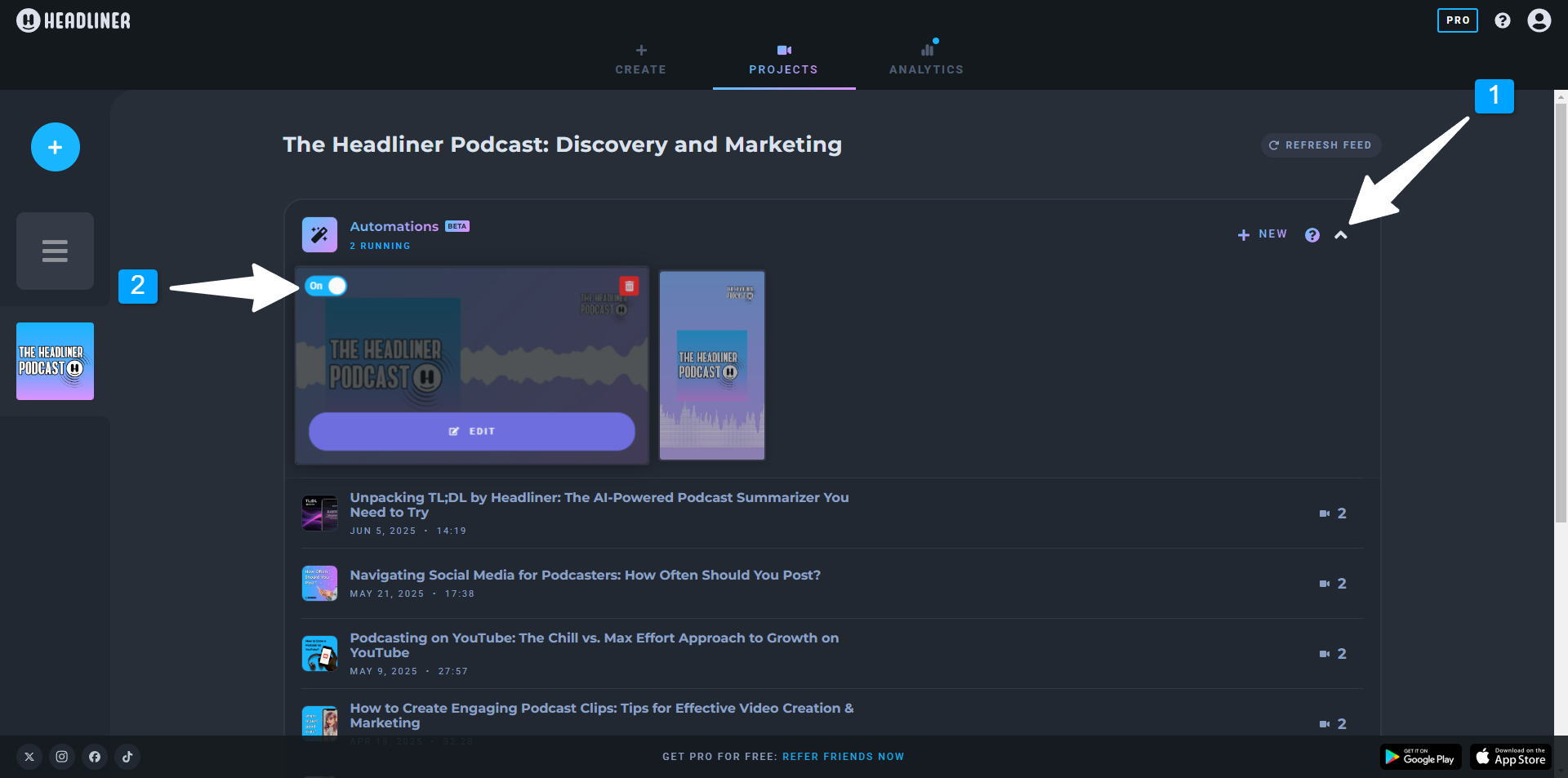Open the hamburger menu tile in sidebar
The image size is (1568, 778).
point(55,251)
